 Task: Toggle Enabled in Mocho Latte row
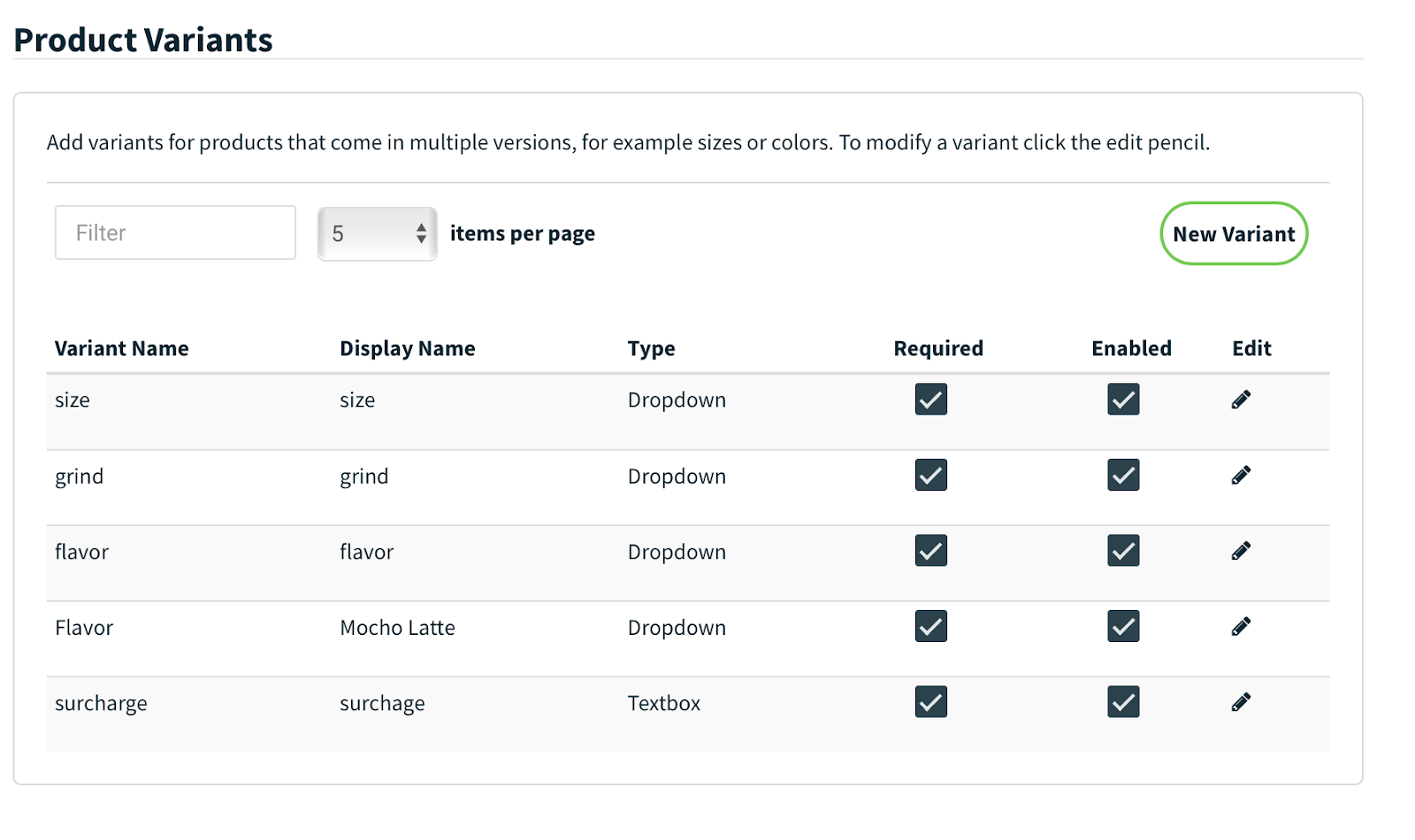1123,626
